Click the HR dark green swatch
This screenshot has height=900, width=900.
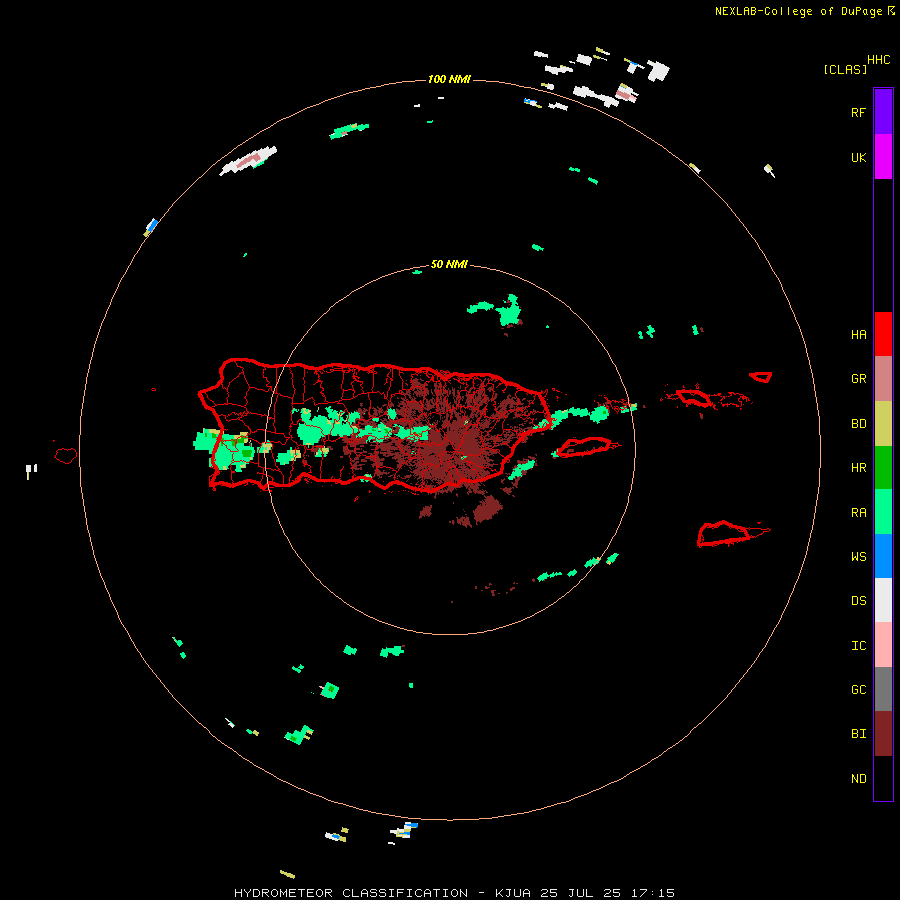(883, 467)
